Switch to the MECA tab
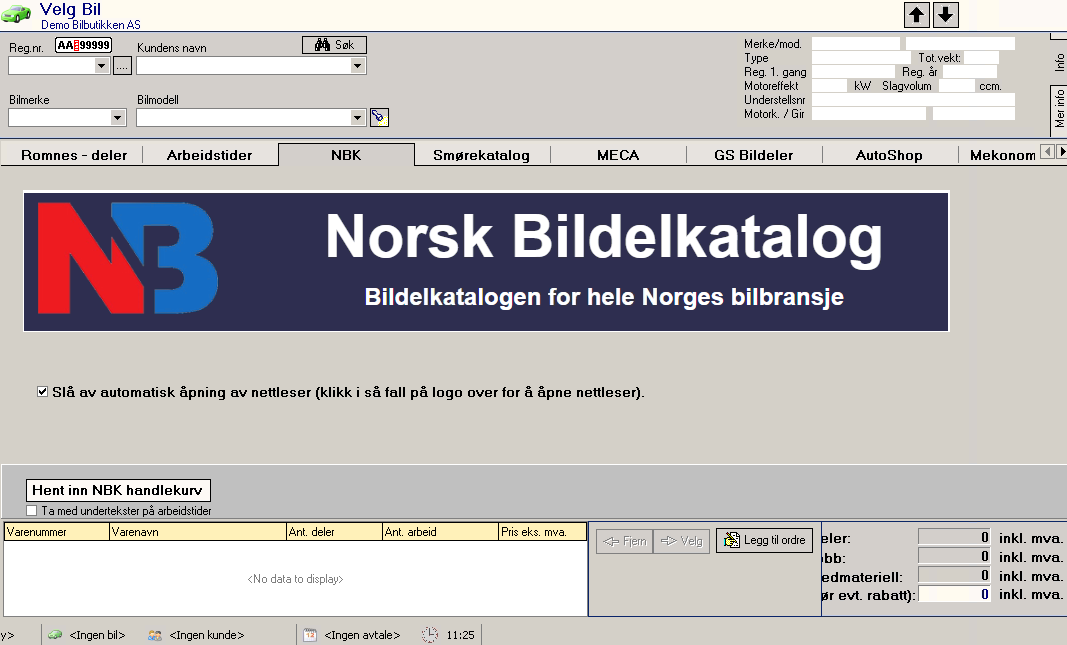1067x645 pixels. tap(618, 155)
